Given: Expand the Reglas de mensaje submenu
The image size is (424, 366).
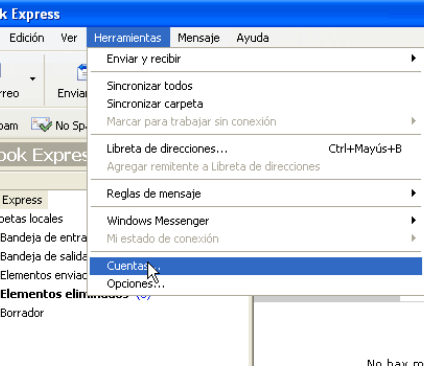Looking at the screenshot, I should tap(256, 193).
